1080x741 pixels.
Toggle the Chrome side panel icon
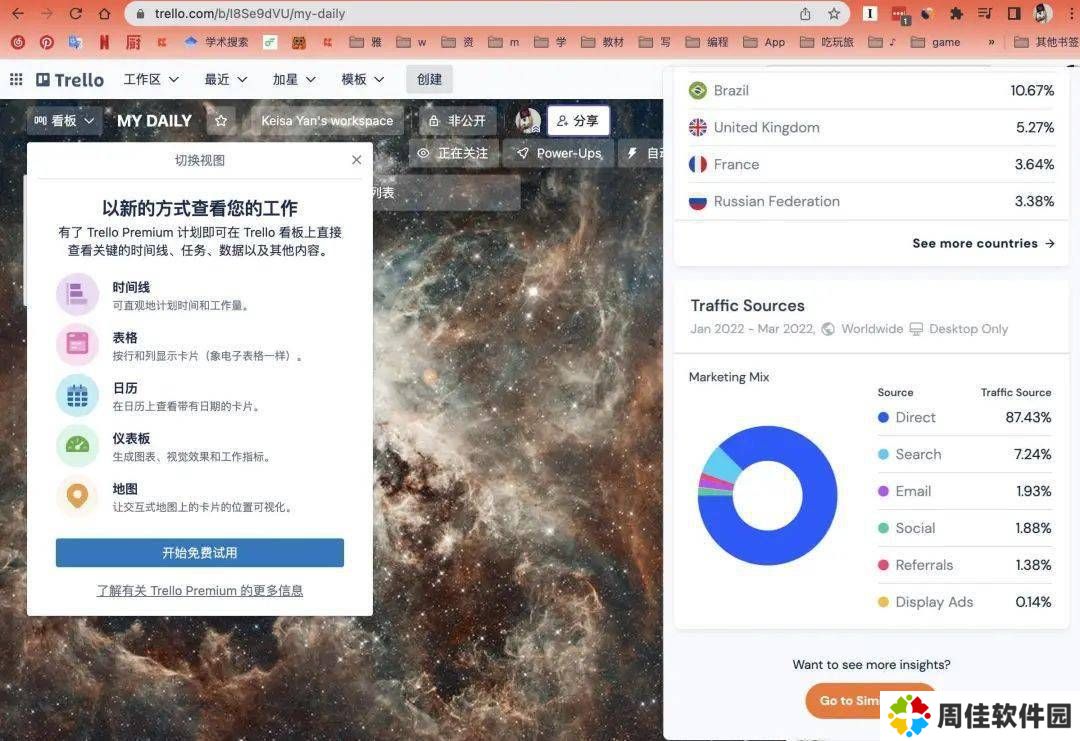point(1014,14)
